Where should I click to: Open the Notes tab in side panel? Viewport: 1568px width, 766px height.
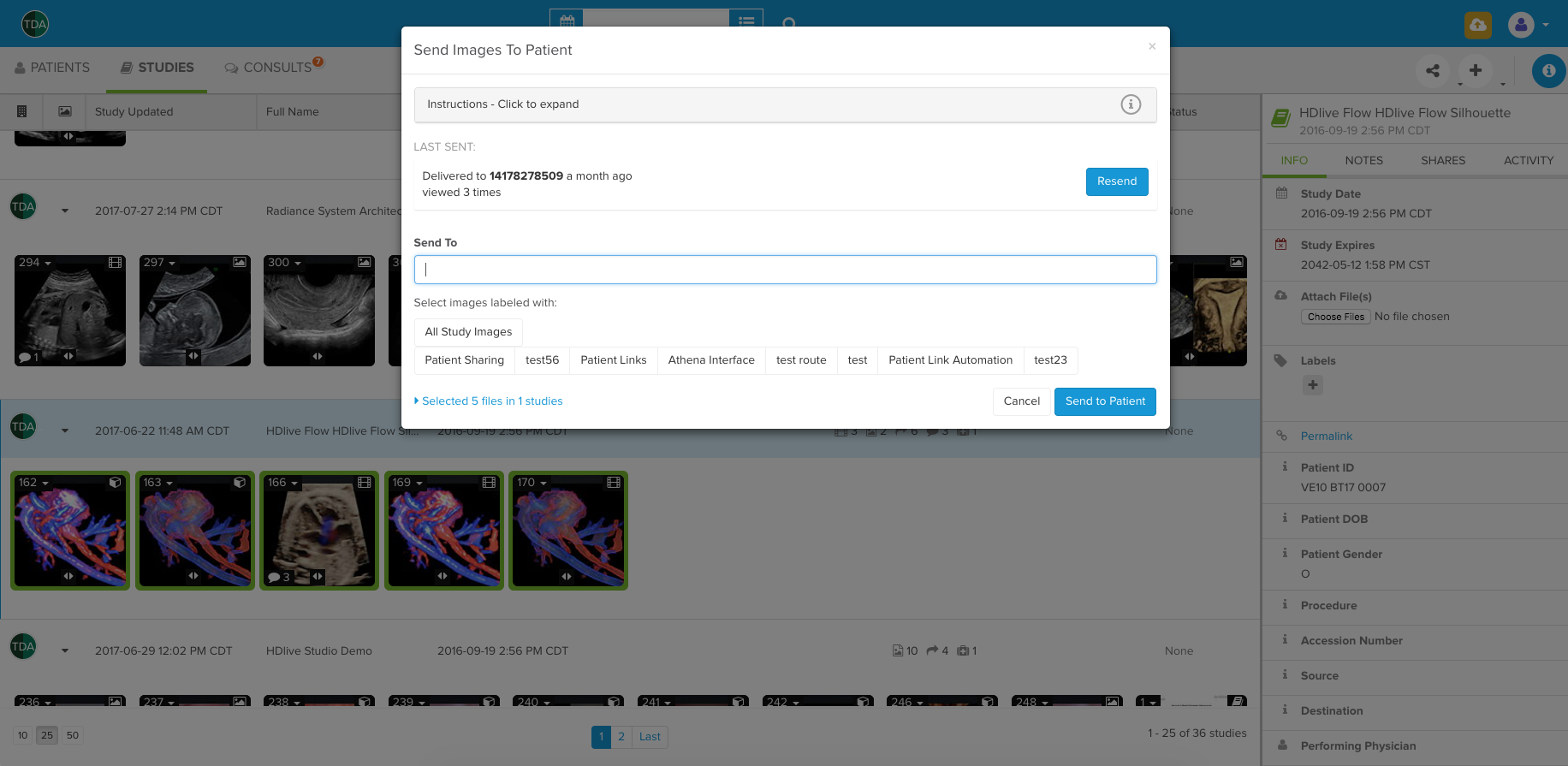point(1363,161)
